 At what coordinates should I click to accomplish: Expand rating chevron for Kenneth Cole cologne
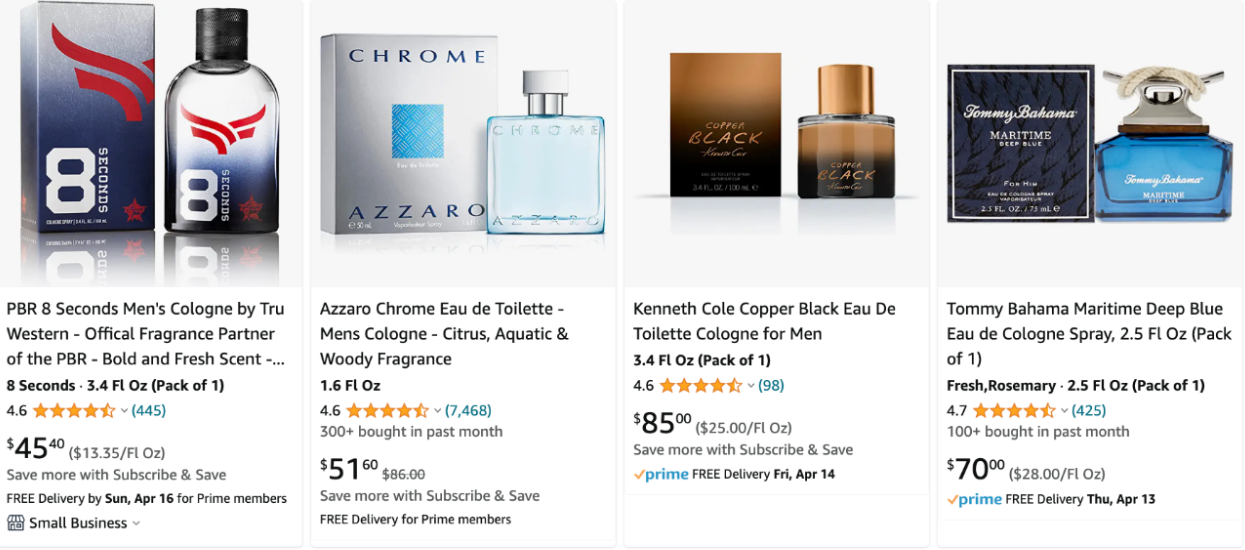(x=750, y=386)
